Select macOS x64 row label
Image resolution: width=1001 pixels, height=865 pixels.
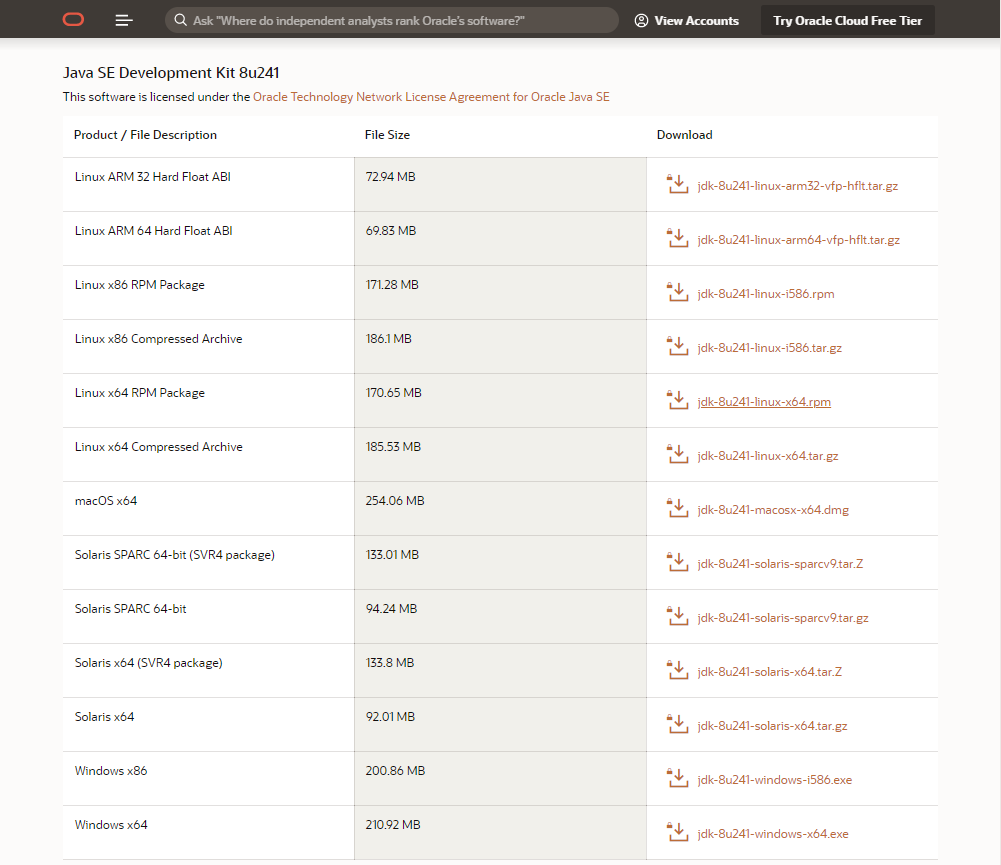105,501
